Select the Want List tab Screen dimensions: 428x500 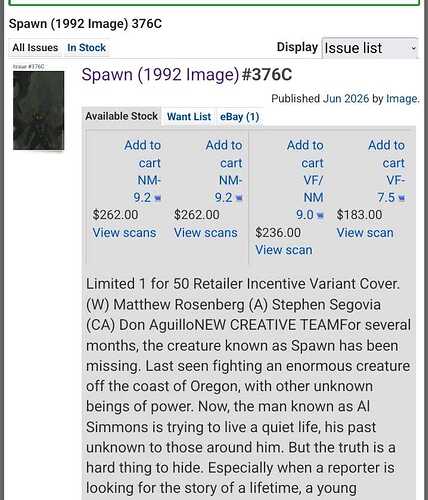tap(189, 117)
